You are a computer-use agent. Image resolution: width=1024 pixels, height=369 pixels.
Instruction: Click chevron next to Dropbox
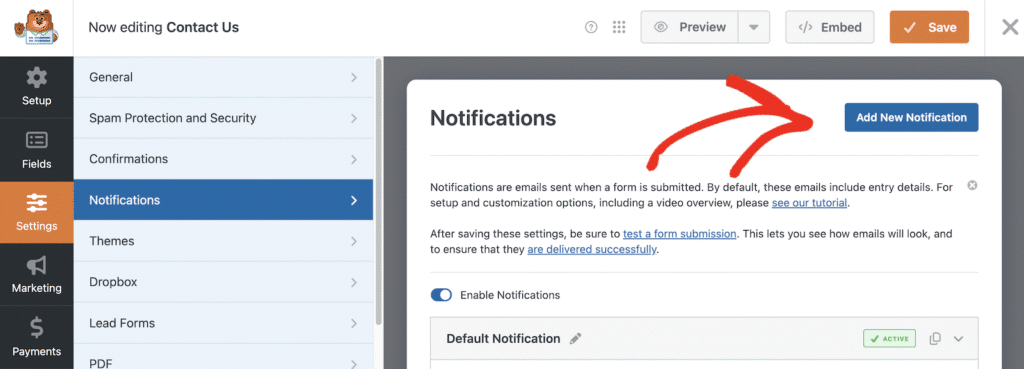click(354, 282)
